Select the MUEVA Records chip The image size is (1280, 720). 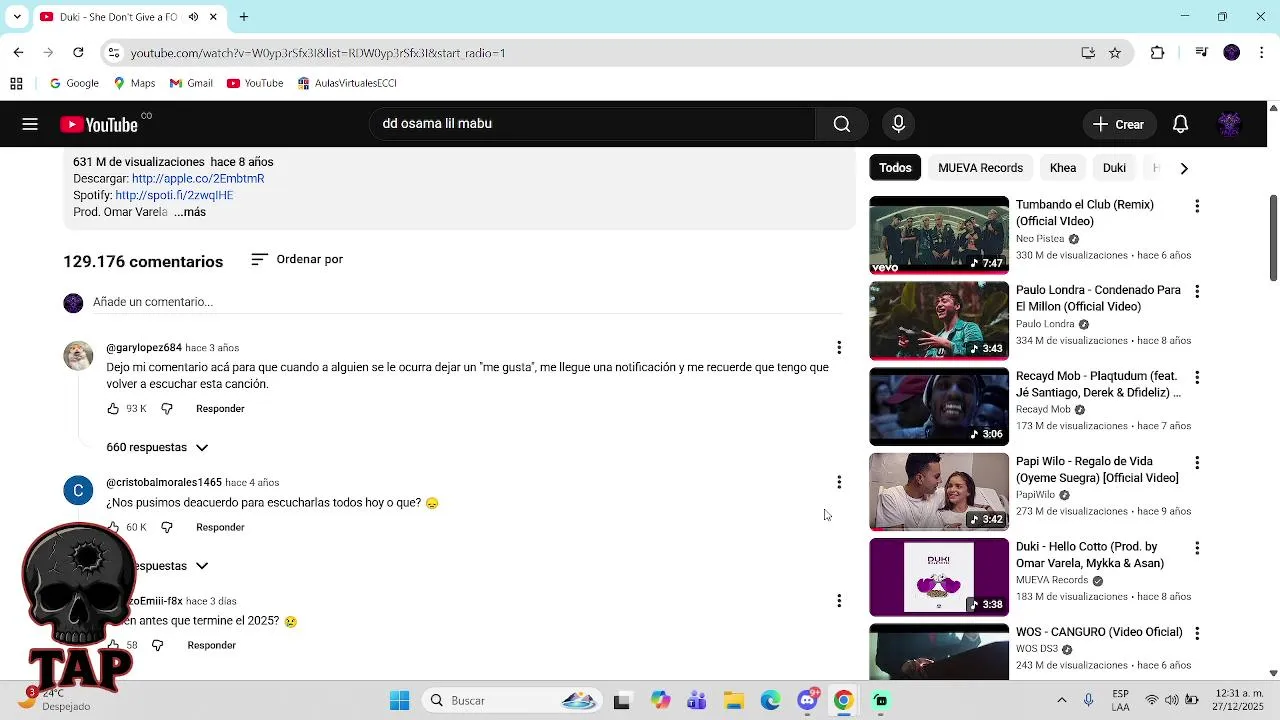[980, 168]
